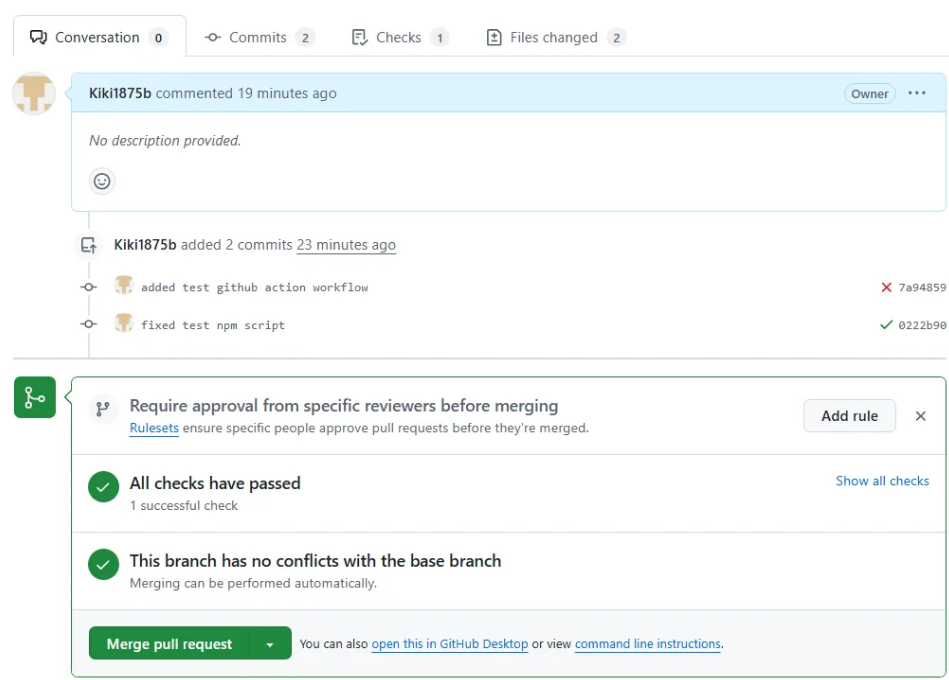Open the Conversation tab
The width and height of the screenshot is (949, 680).
click(x=99, y=37)
